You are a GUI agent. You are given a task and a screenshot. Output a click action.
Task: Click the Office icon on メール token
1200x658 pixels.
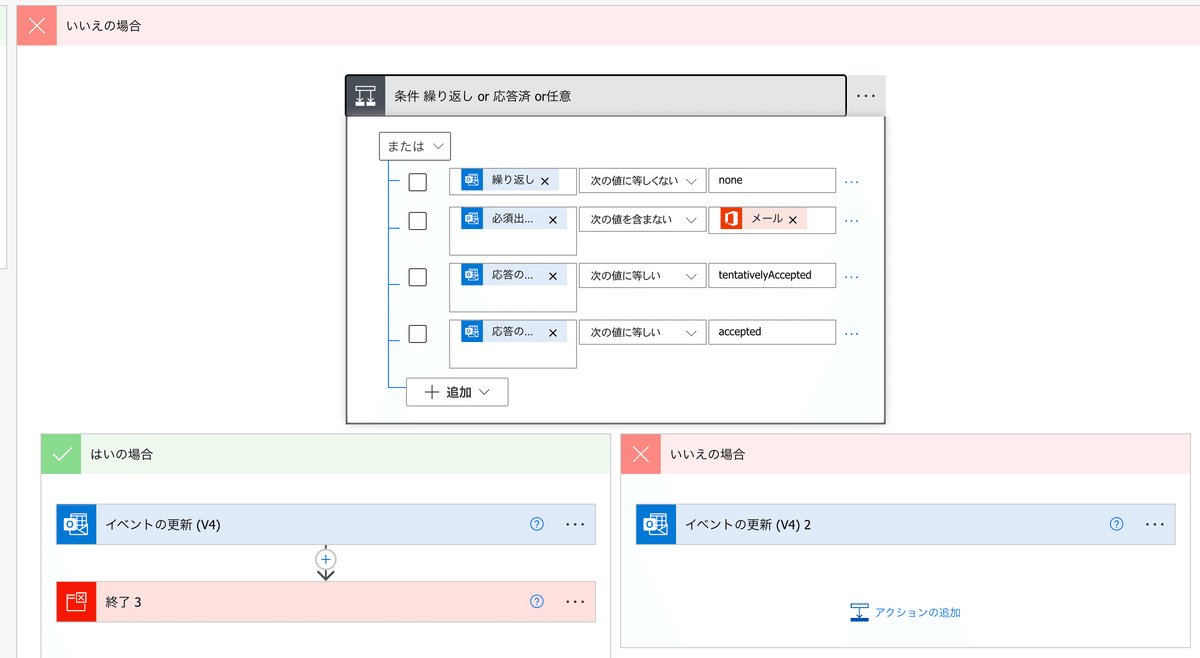731,218
